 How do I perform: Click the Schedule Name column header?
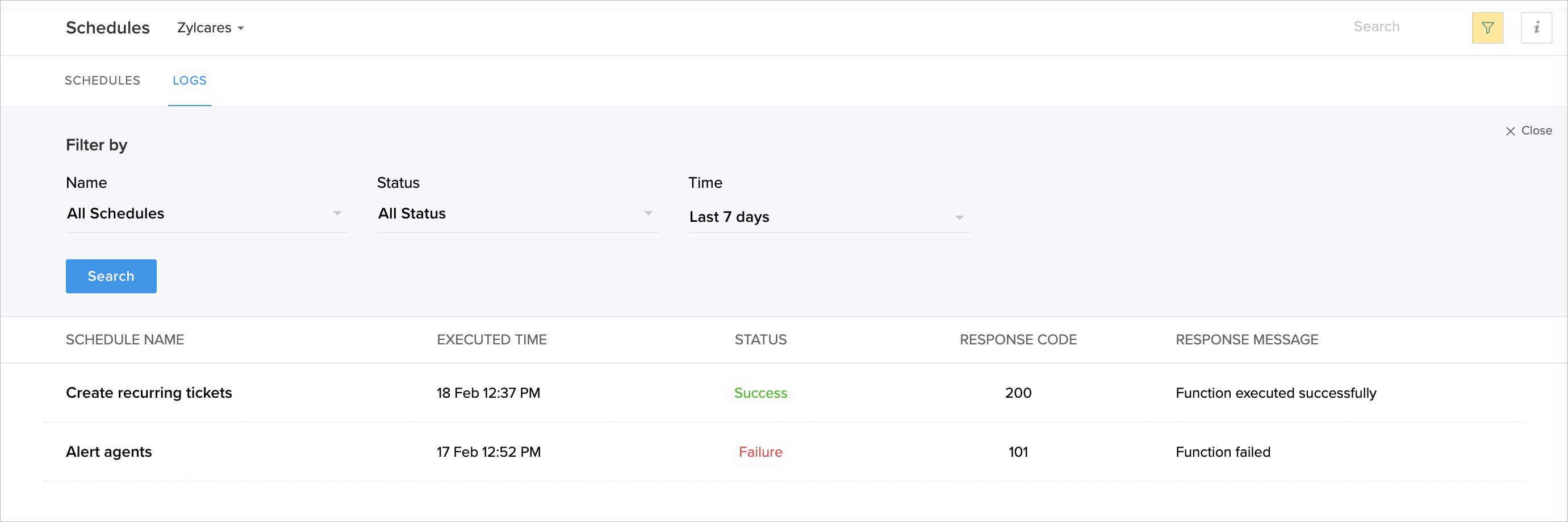pyautogui.click(x=125, y=339)
